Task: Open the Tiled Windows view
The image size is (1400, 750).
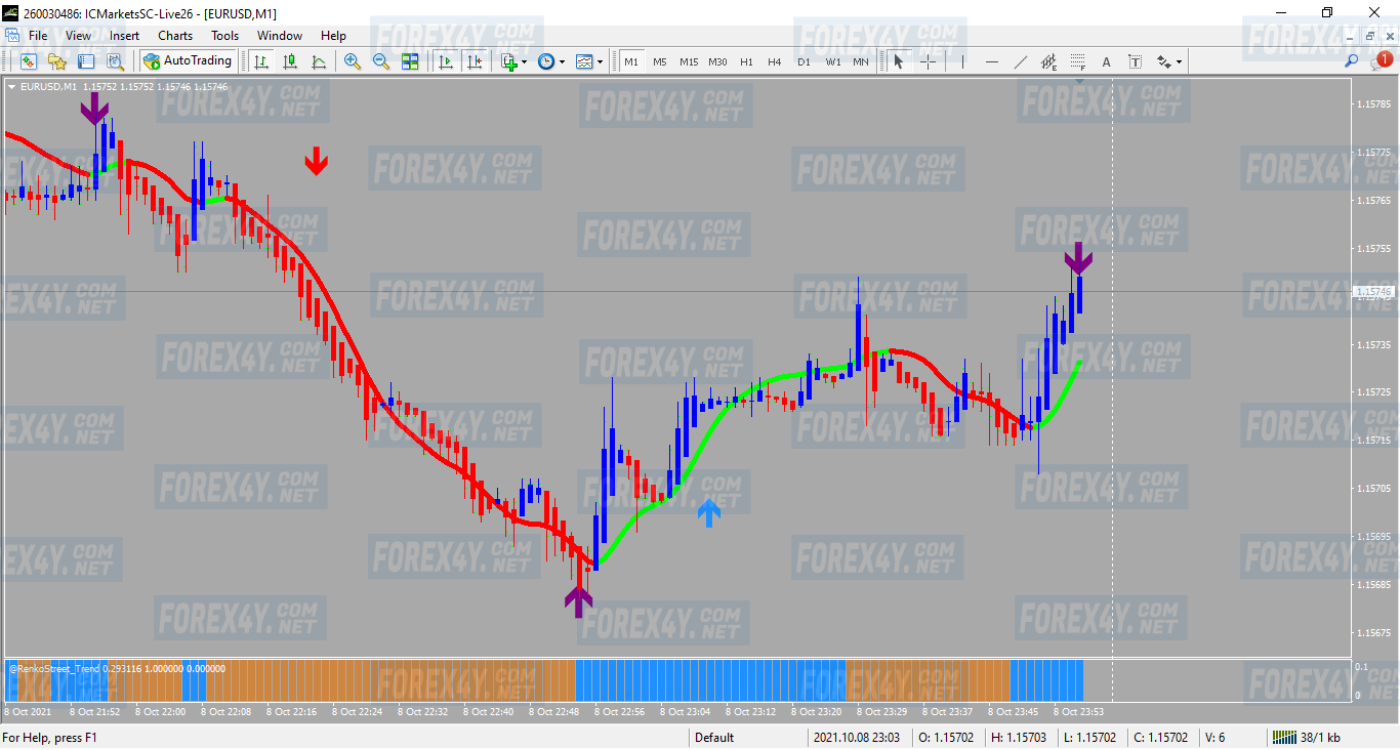Action: click(410, 61)
